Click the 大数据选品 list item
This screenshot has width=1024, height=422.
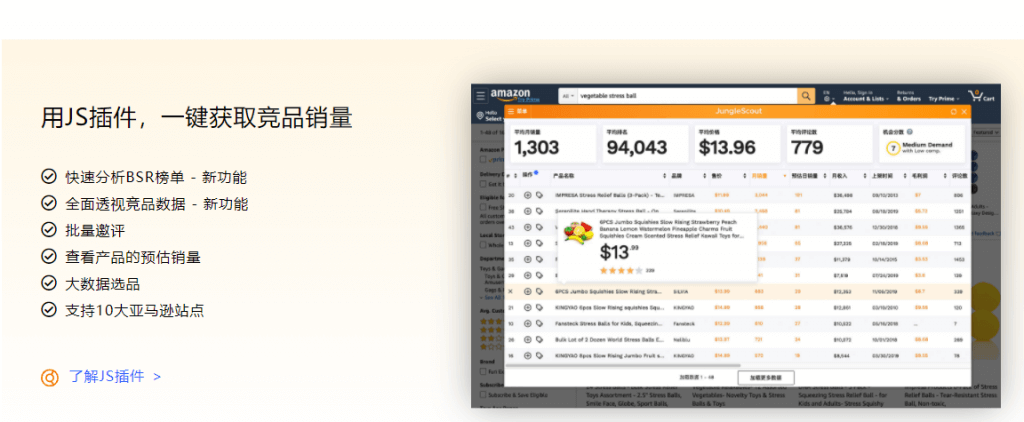click(102, 284)
